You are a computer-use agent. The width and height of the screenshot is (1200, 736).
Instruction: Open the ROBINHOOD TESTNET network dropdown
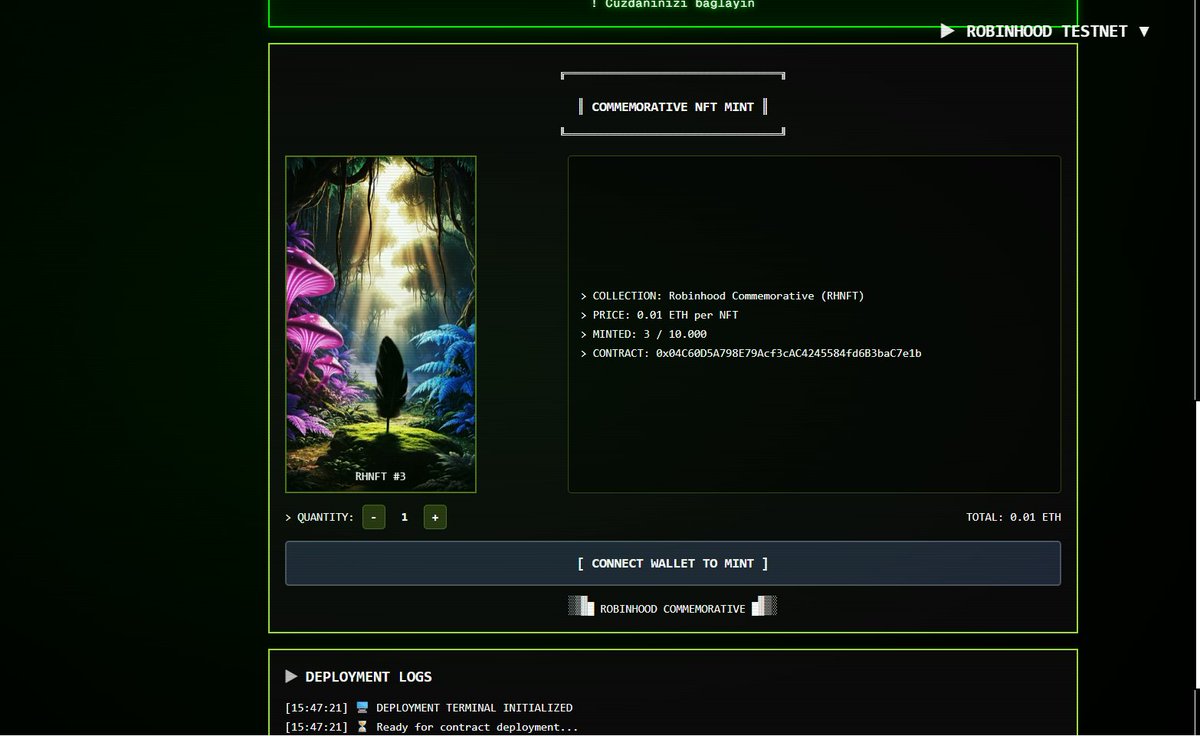1045,31
